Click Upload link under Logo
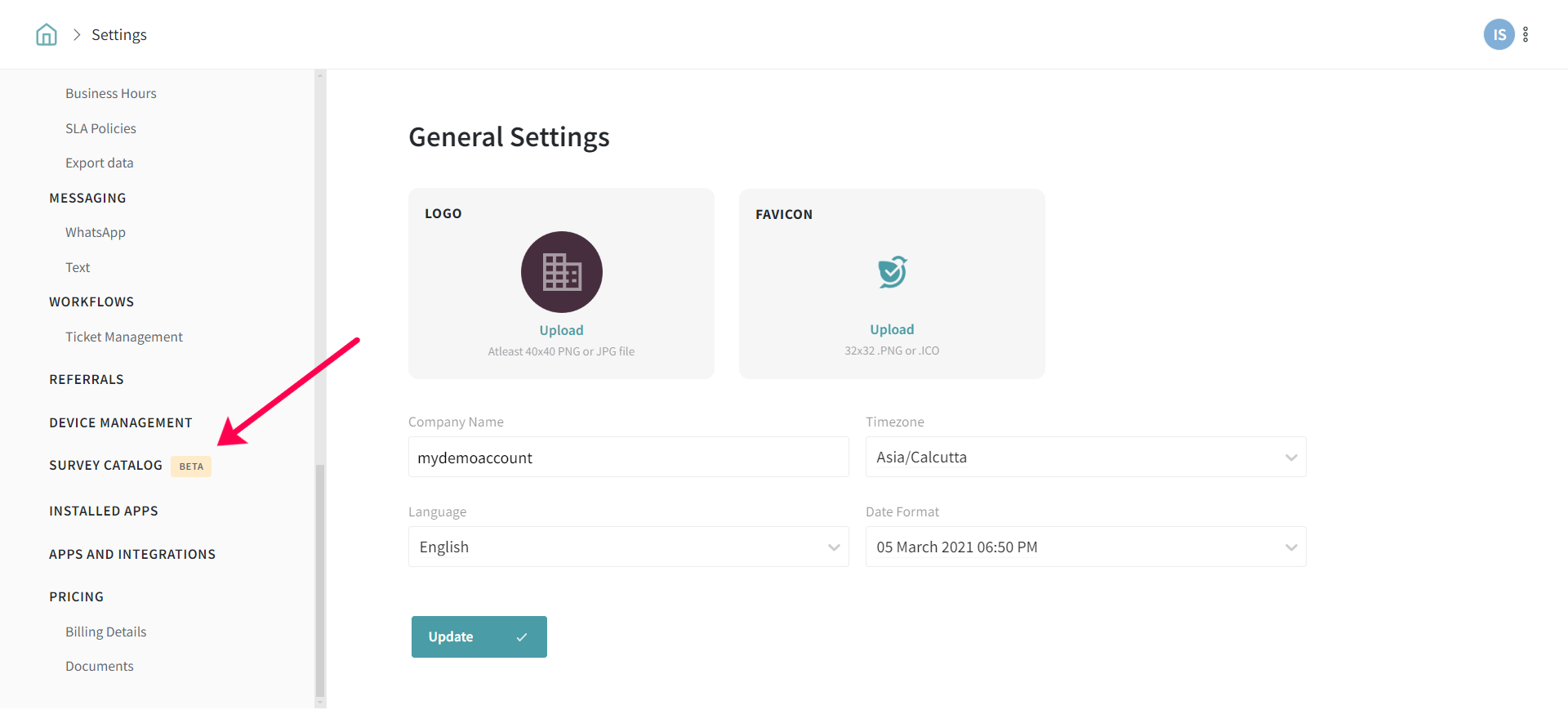1568x710 pixels. click(561, 331)
